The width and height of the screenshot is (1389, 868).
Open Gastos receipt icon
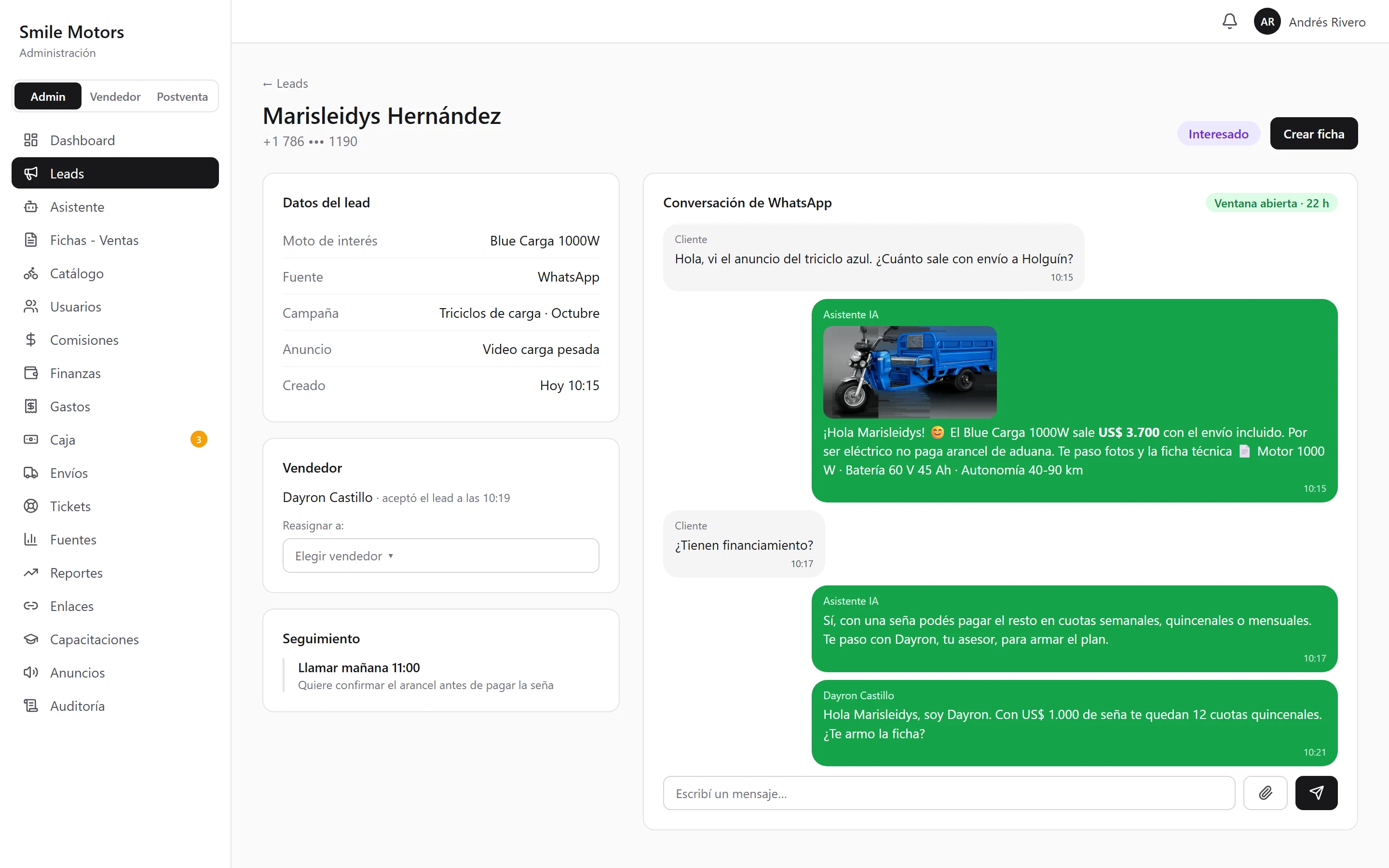click(31, 407)
